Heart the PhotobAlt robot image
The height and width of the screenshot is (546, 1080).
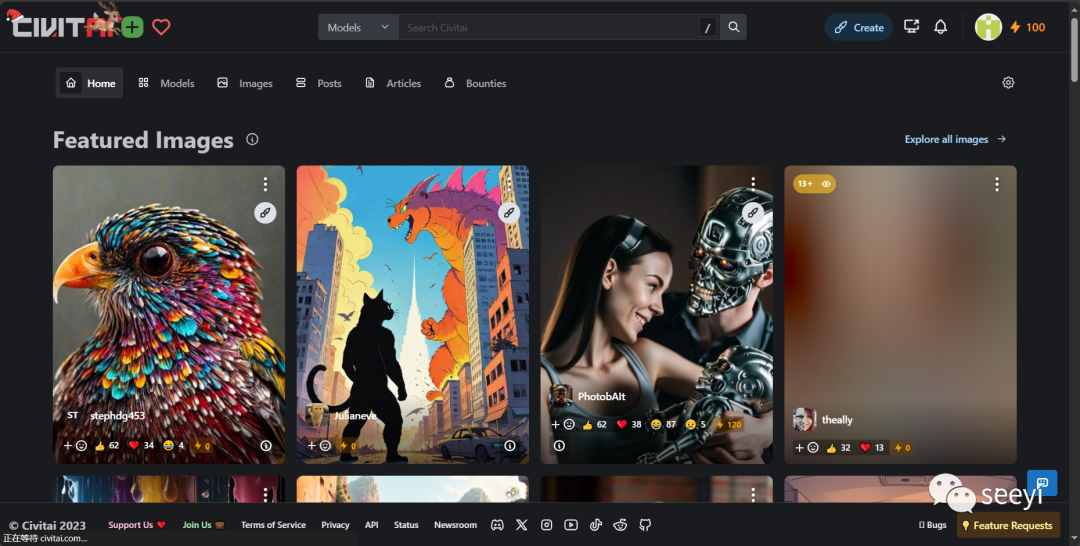(622, 424)
